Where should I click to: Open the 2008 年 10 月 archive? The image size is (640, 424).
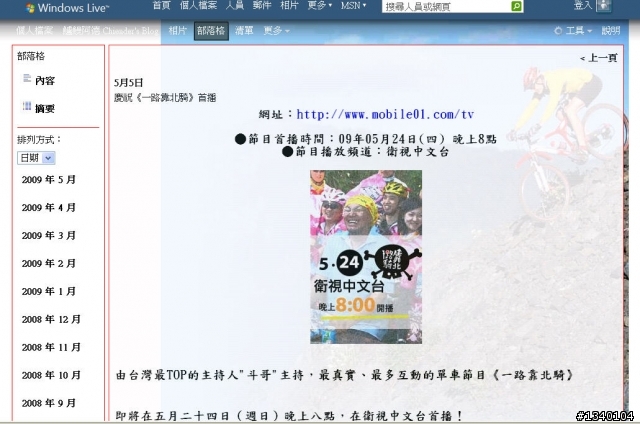51,375
